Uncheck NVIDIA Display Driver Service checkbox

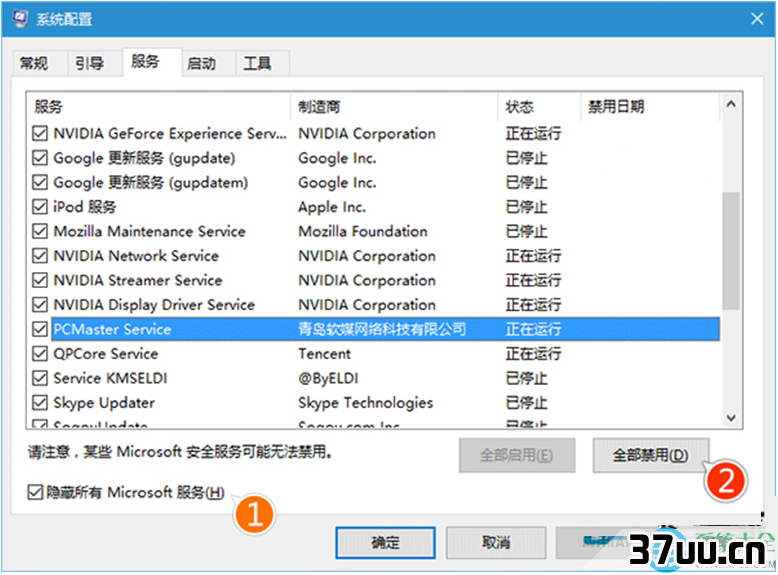[x=40, y=304]
